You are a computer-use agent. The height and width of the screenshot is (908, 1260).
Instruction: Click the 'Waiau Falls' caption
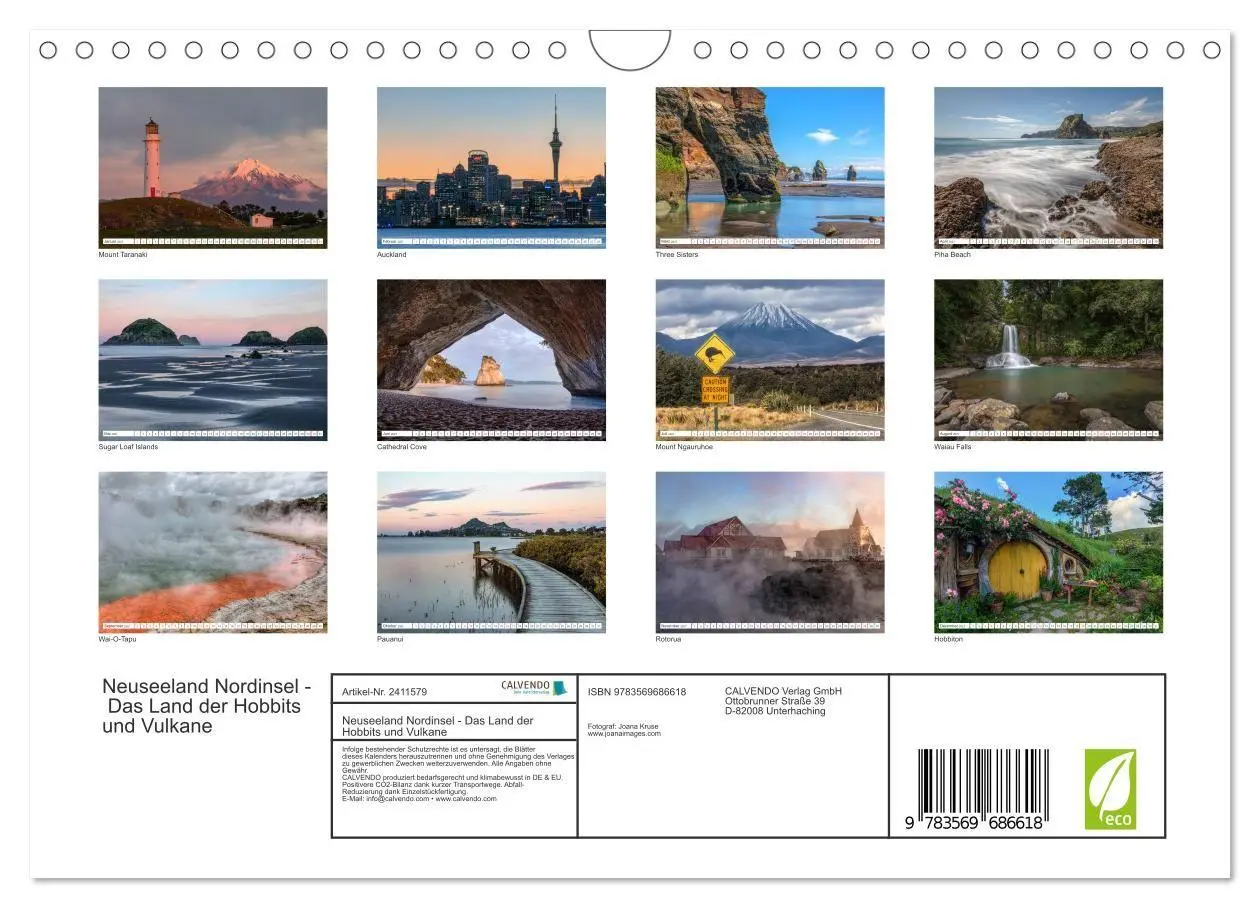953,447
